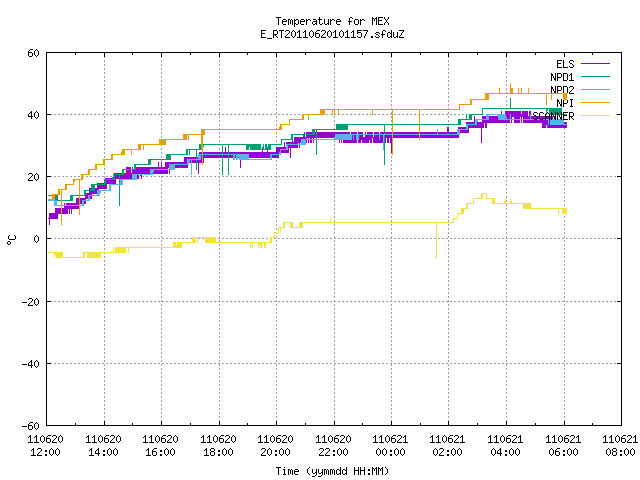Image resolution: width=640 pixels, height=480 pixels.
Task: Click the SCANNER legend label
Action: pyautogui.click(x=553, y=116)
